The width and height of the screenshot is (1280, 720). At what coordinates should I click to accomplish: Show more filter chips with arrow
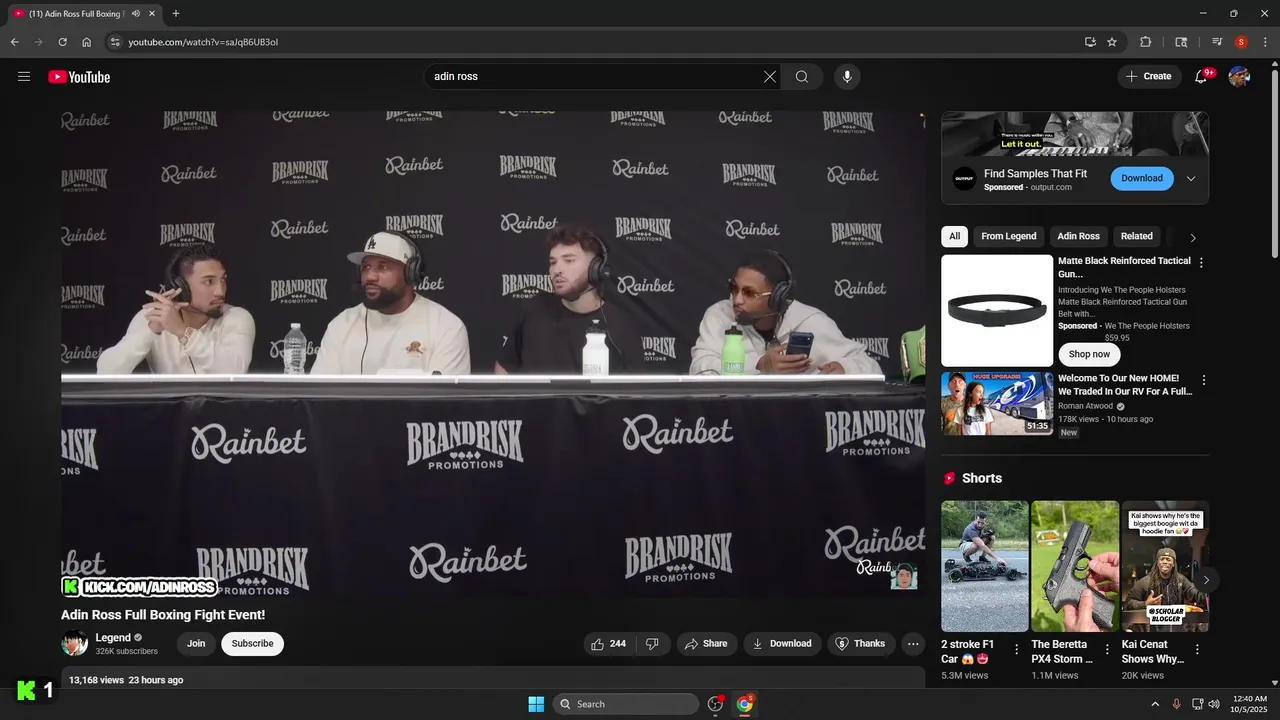point(1192,238)
